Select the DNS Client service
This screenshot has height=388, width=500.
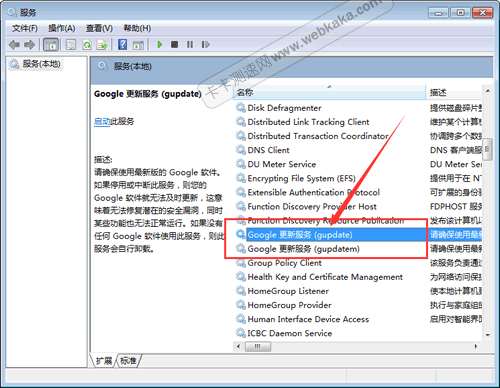point(268,150)
